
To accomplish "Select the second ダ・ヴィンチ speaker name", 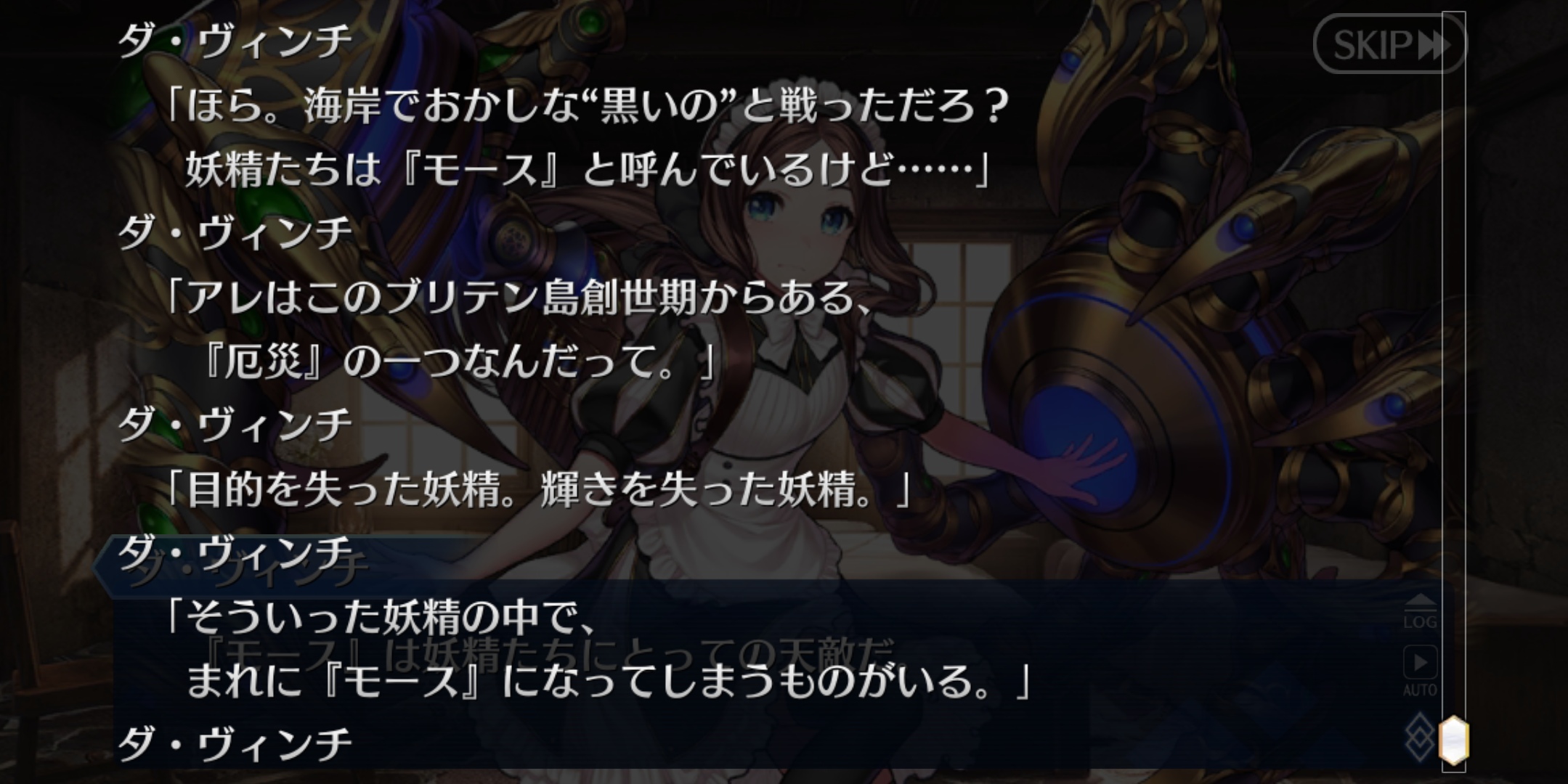I will click(x=235, y=233).
